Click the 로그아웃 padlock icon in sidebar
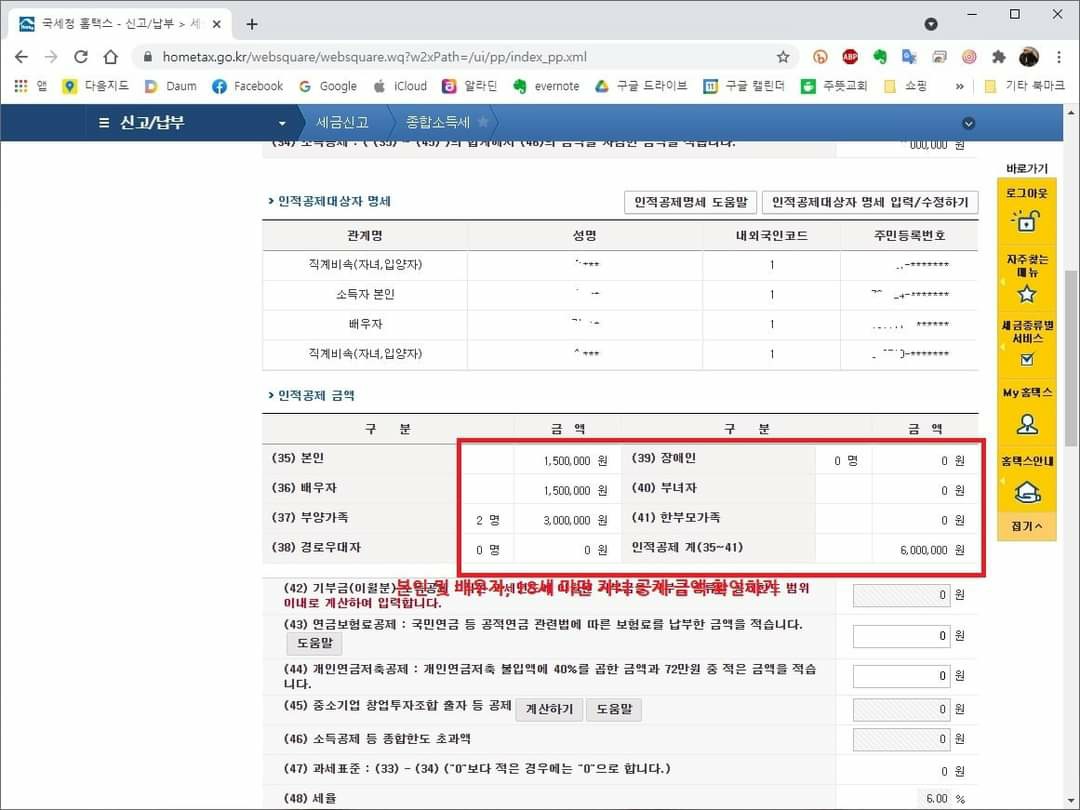Viewport: 1080px width, 810px height. [x=1026, y=221]
